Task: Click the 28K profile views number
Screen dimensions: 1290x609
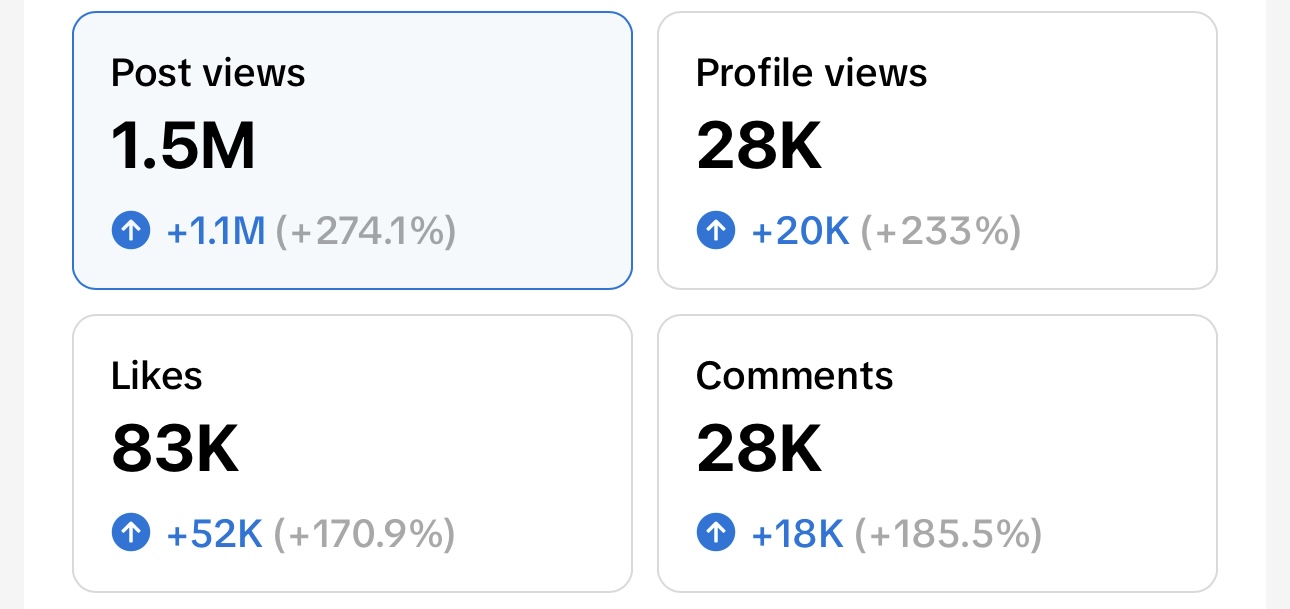Action: [x=759, y=146]
